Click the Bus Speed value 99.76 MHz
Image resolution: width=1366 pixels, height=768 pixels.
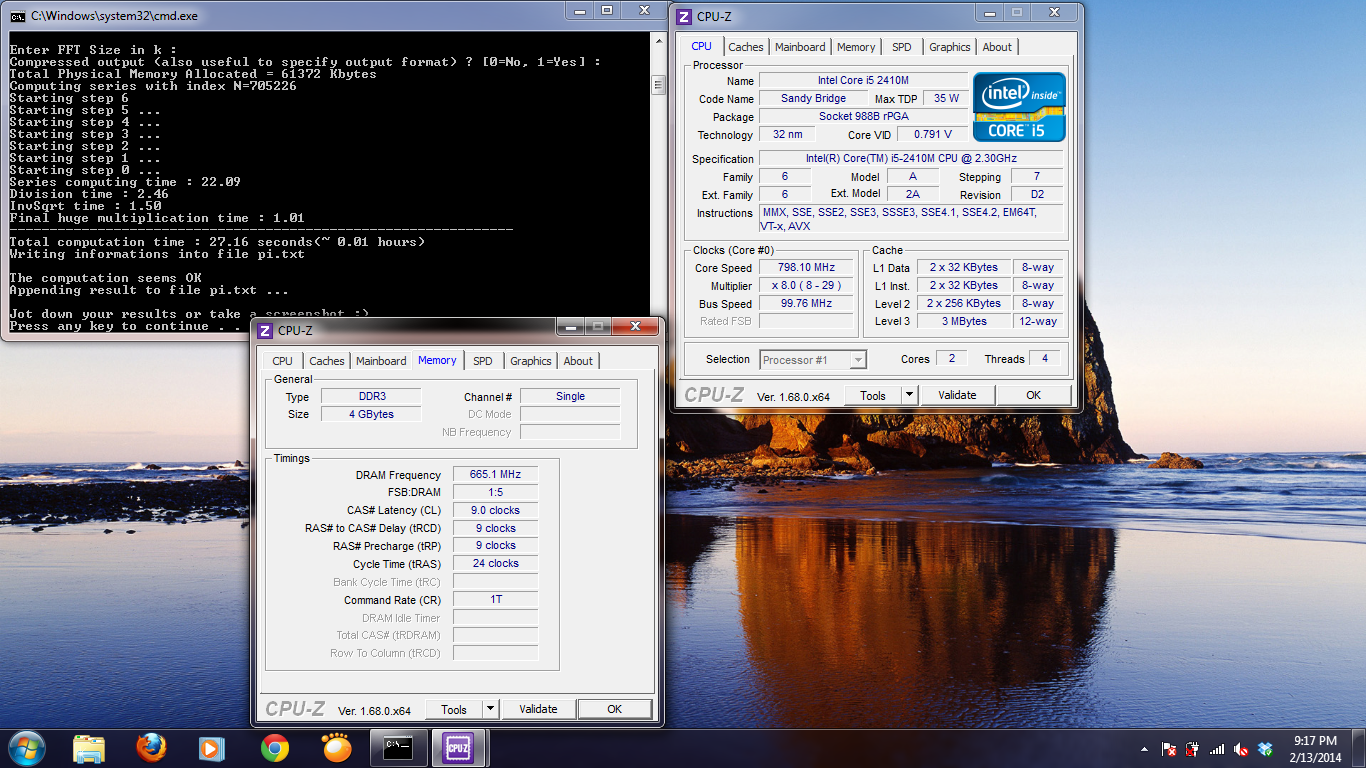[x=806, y=303]
